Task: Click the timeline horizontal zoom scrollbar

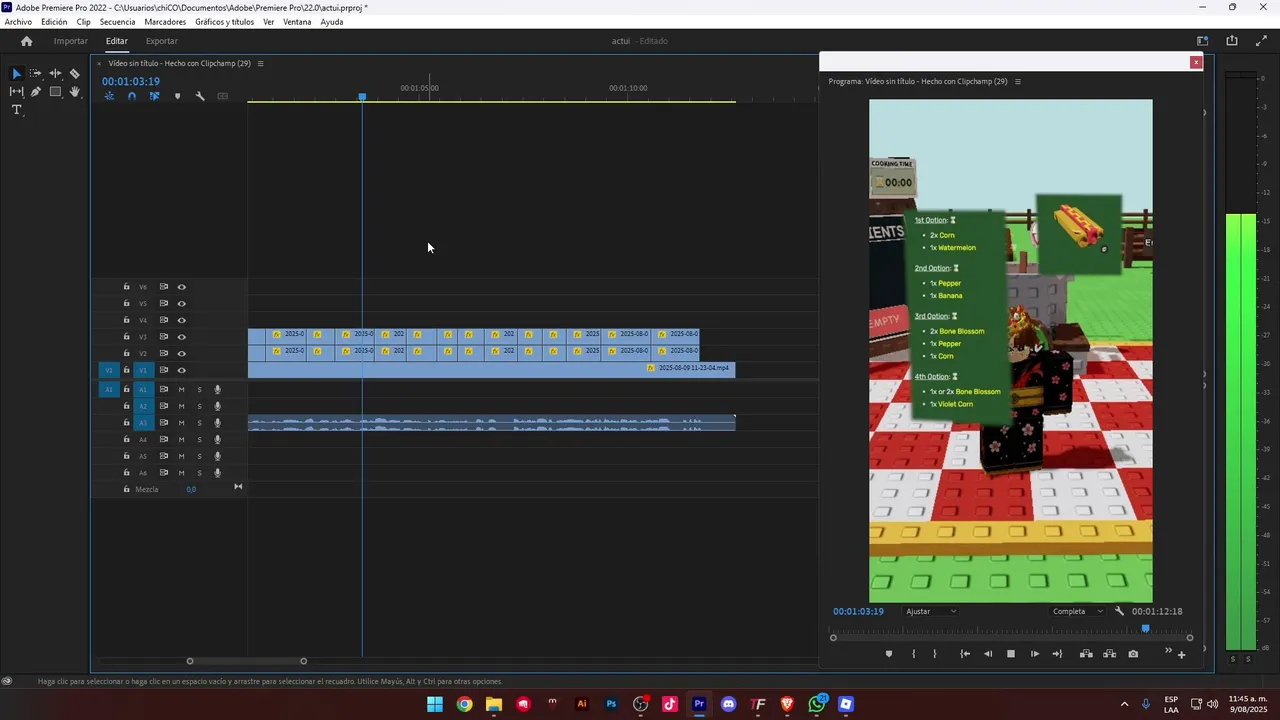Action: coord(247,661)
